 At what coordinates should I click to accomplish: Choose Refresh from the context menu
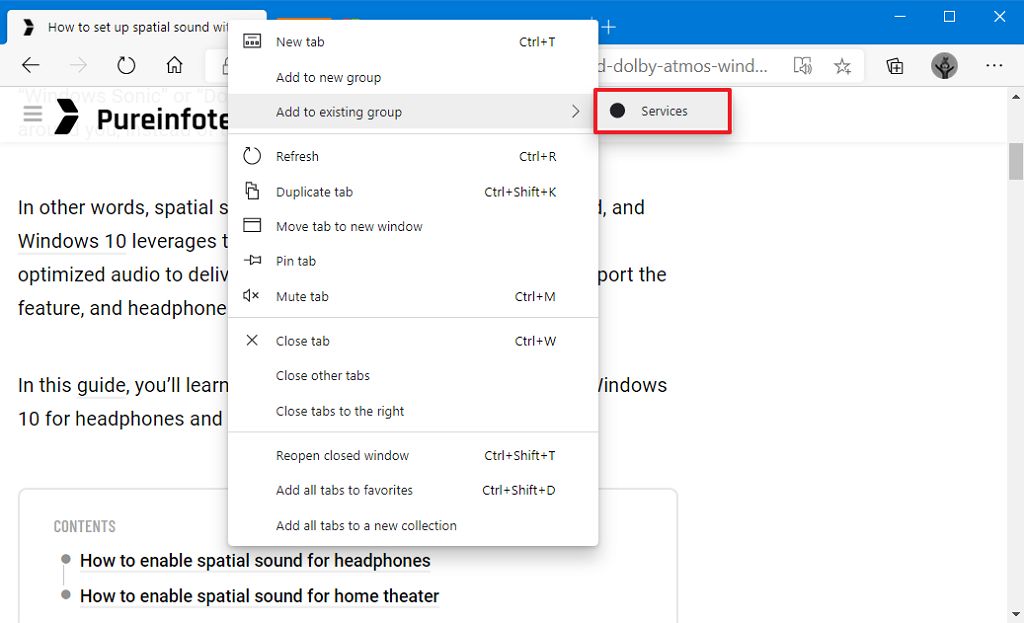coord(413,156)
